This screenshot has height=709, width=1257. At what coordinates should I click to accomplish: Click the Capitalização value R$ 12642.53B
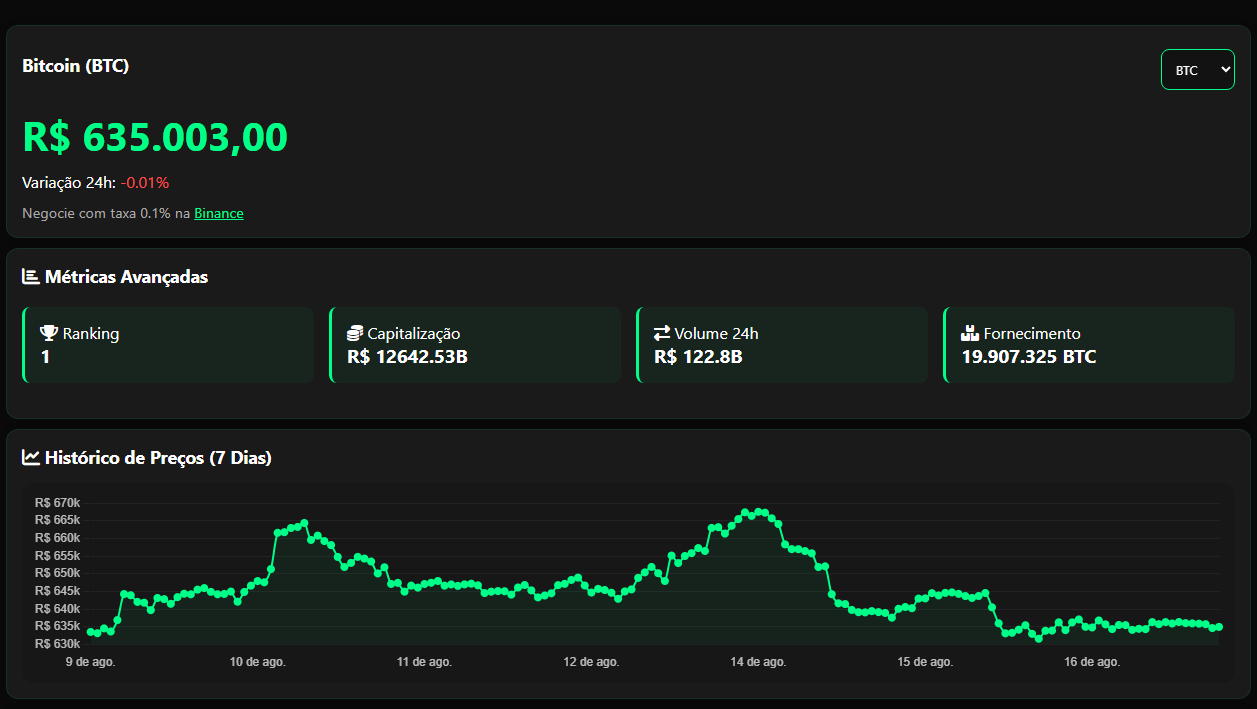(407, 357)
